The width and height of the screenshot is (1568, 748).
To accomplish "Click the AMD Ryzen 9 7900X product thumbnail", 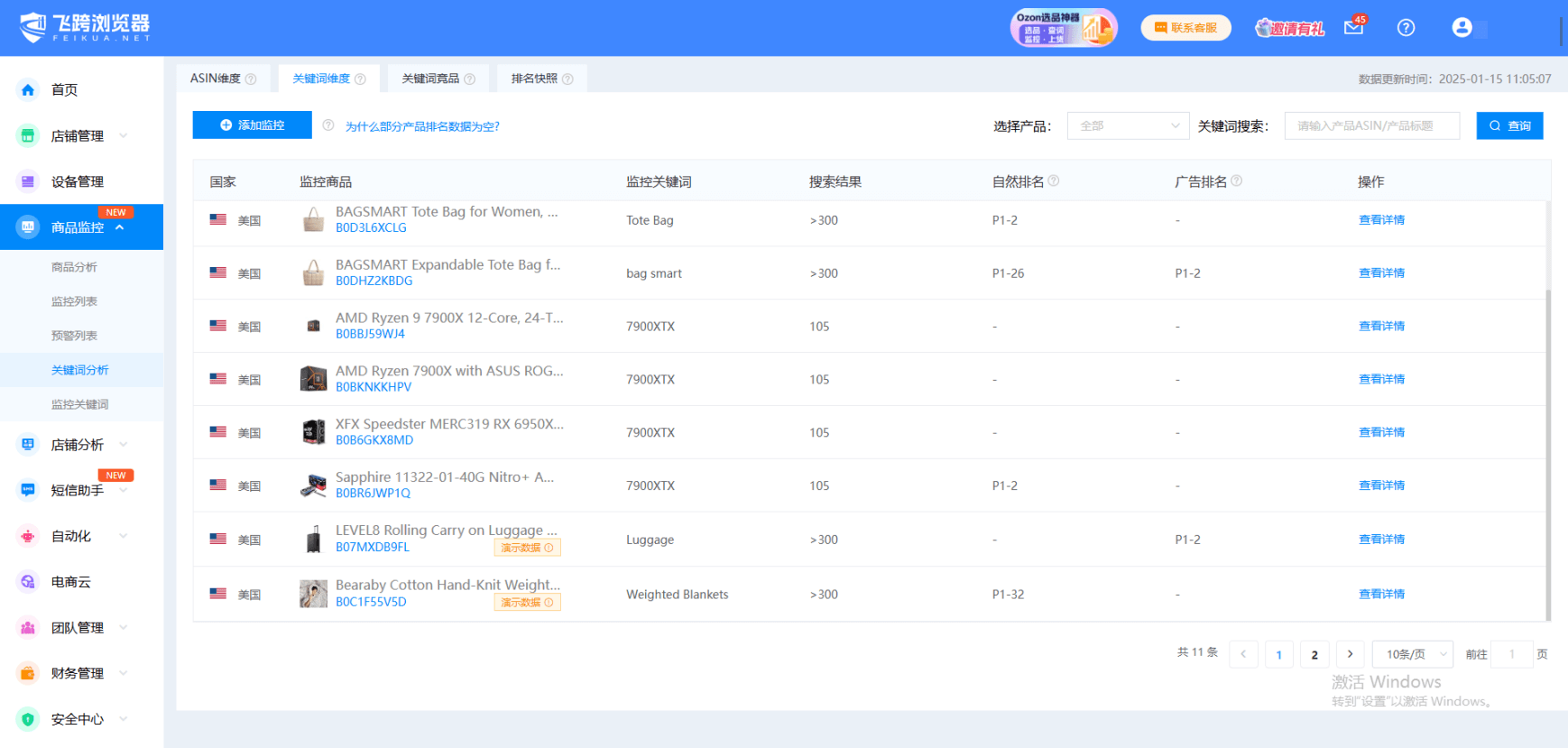I will tap(313, 326).
